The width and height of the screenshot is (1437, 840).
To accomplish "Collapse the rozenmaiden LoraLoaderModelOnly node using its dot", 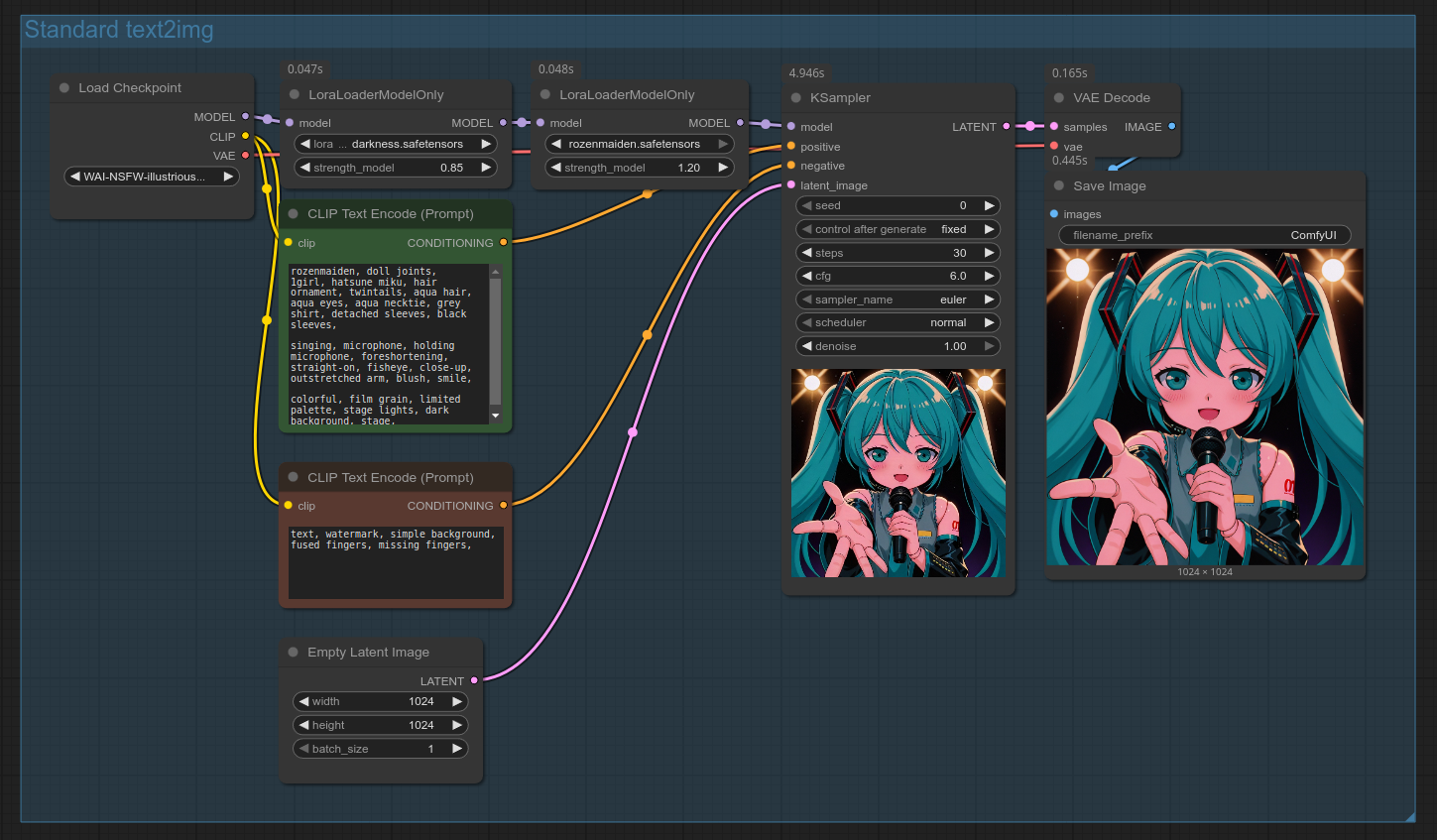I will [545, 95].
